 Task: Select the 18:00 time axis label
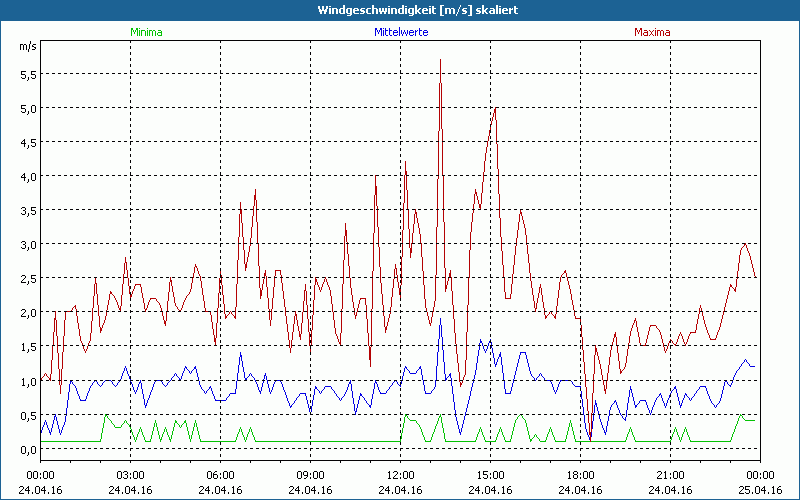click(580, 475)
